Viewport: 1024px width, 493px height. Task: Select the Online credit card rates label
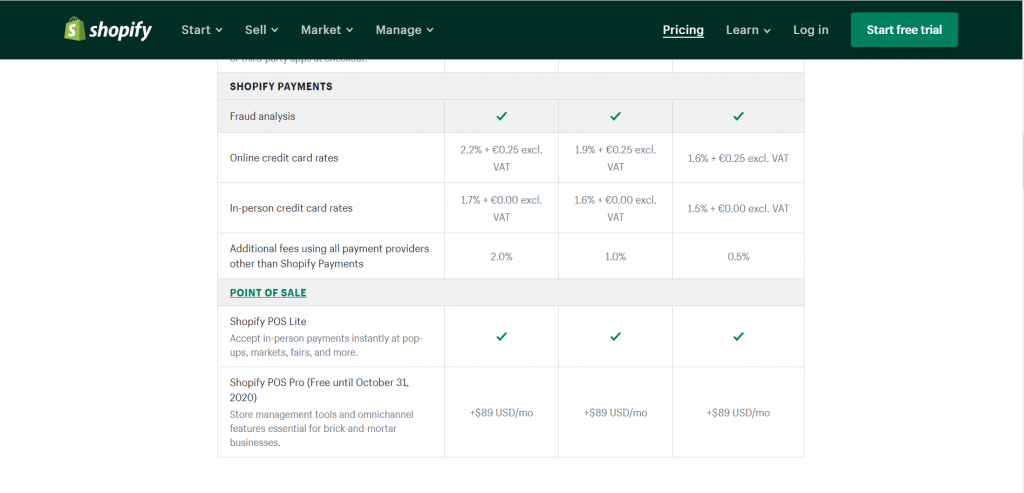point(284,158)
